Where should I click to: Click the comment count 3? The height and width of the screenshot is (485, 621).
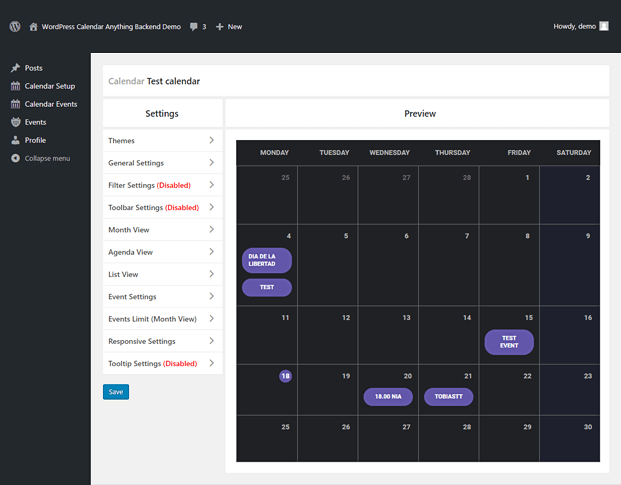(x=204, y=27)
